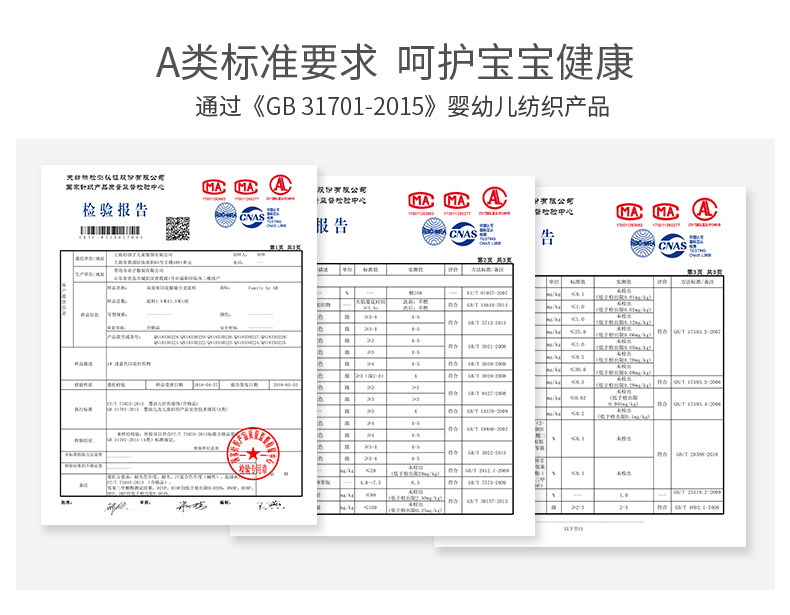Click the '检验结论' row label on page 1
Image resolution: width=790 pixels, height=615 pixels.
coord(83,440)
